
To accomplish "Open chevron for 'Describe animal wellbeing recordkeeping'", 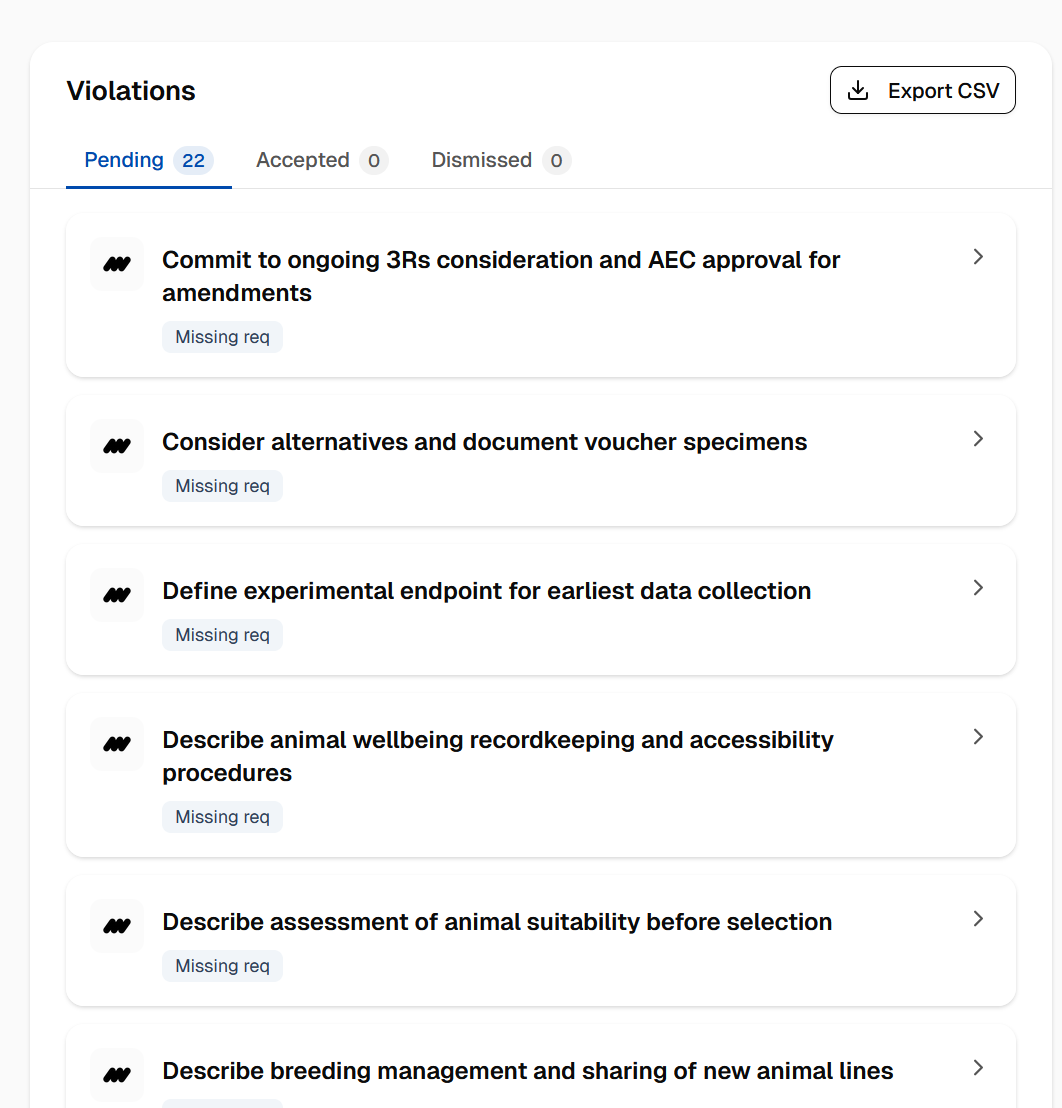I will coord(978,737).
